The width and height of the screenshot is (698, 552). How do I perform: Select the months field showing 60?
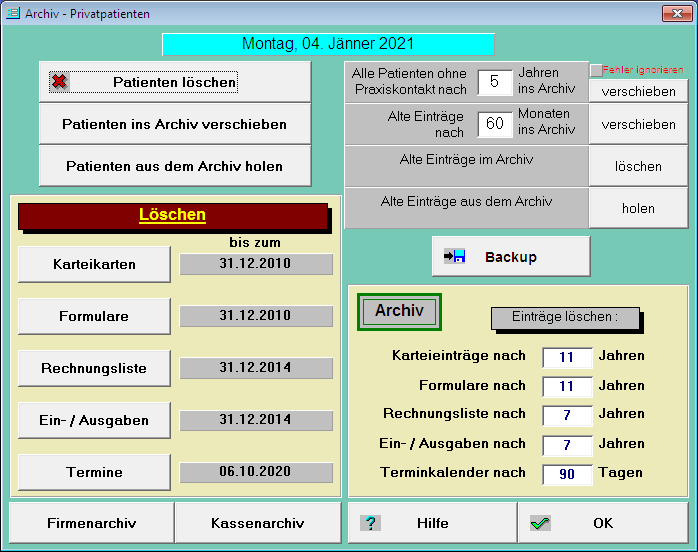pyautogui.click(x=494, y=125)
